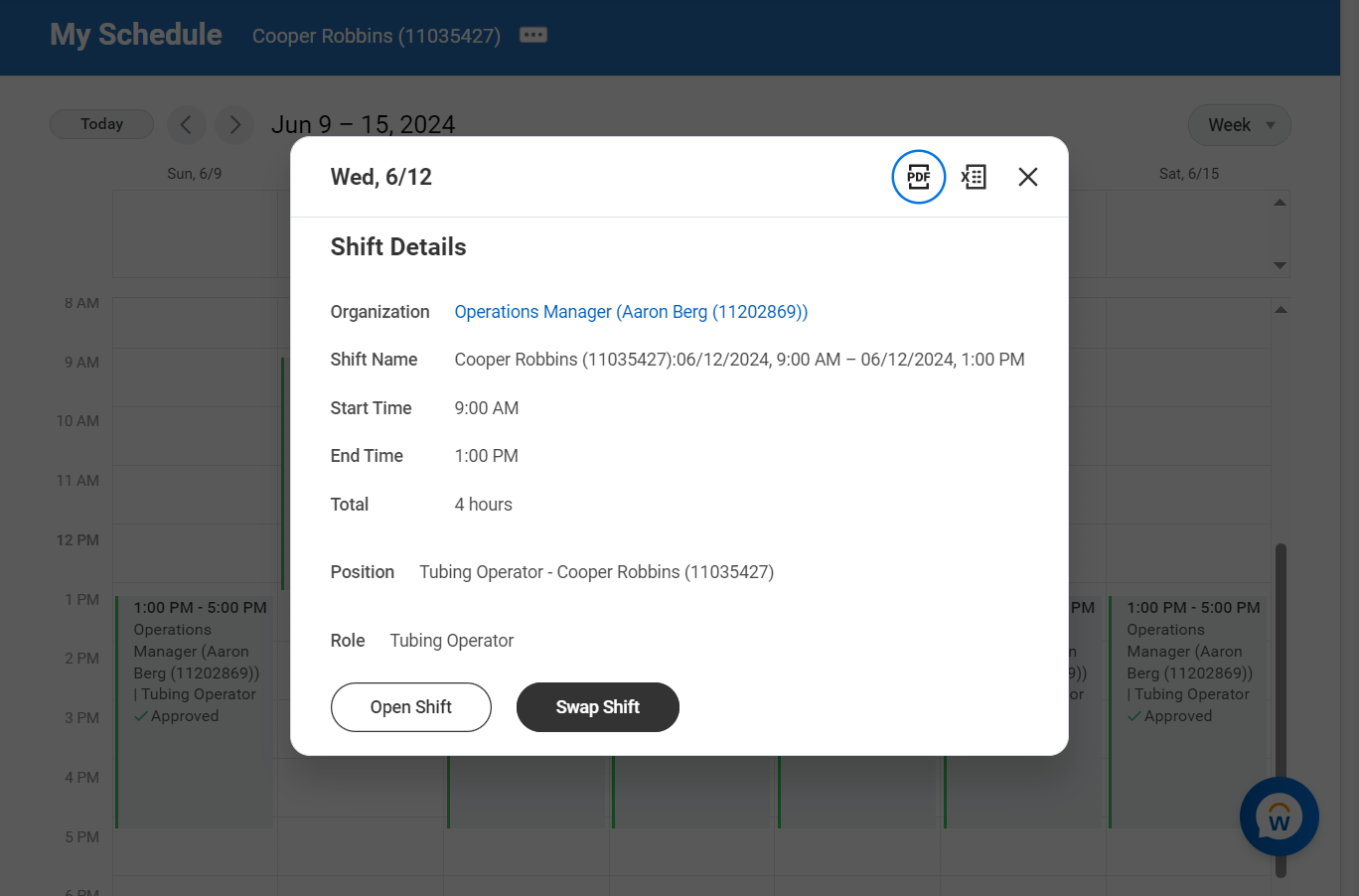Click the Sat, 6/15 column header
Screen dimensions: 1359x896
1189,174
